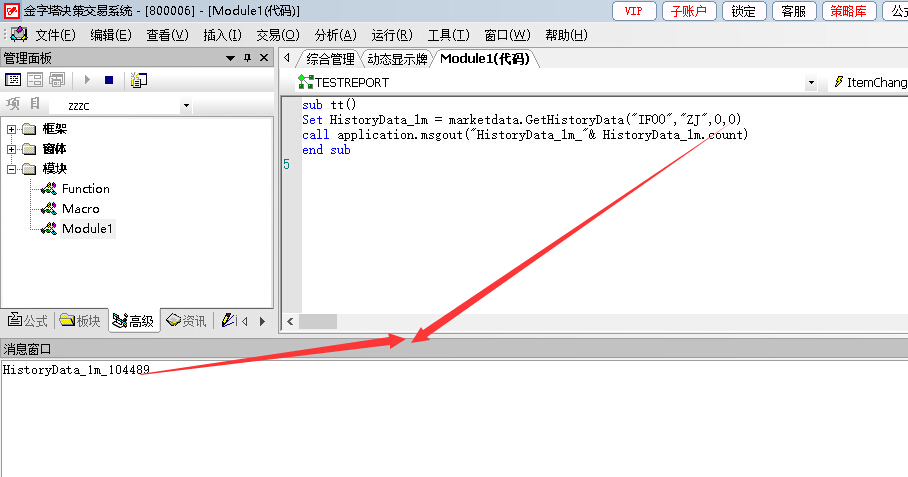908x477 pixels.
Task: Switch to the 高级 panel tab
Action: 134,320
